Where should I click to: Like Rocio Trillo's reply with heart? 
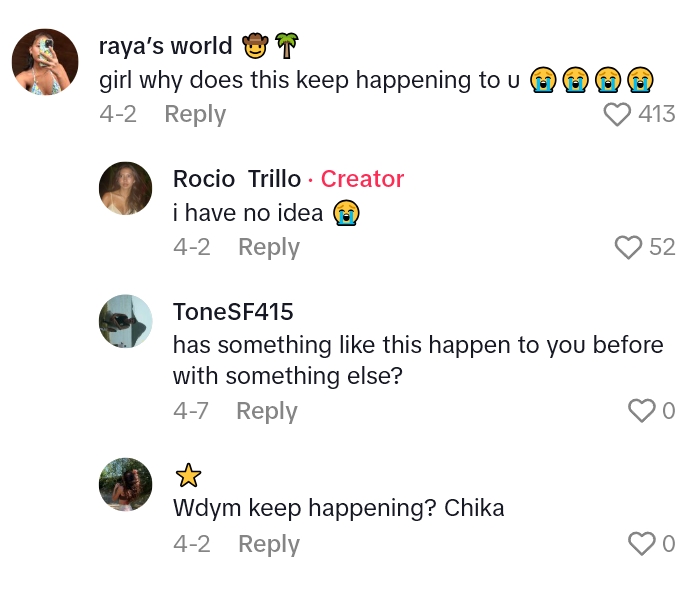point(628,248)
